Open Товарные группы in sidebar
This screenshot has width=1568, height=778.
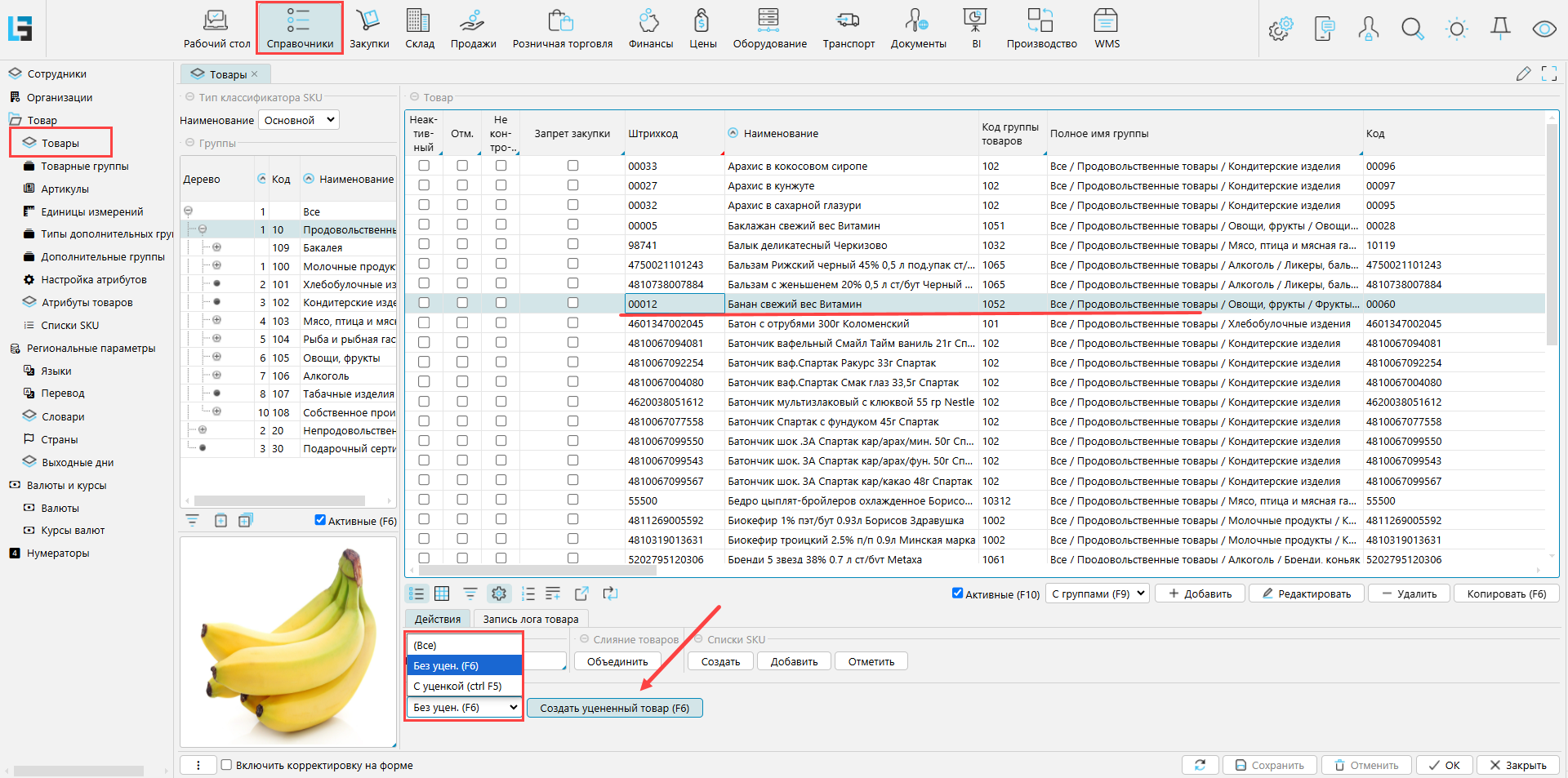coord(85,166)
